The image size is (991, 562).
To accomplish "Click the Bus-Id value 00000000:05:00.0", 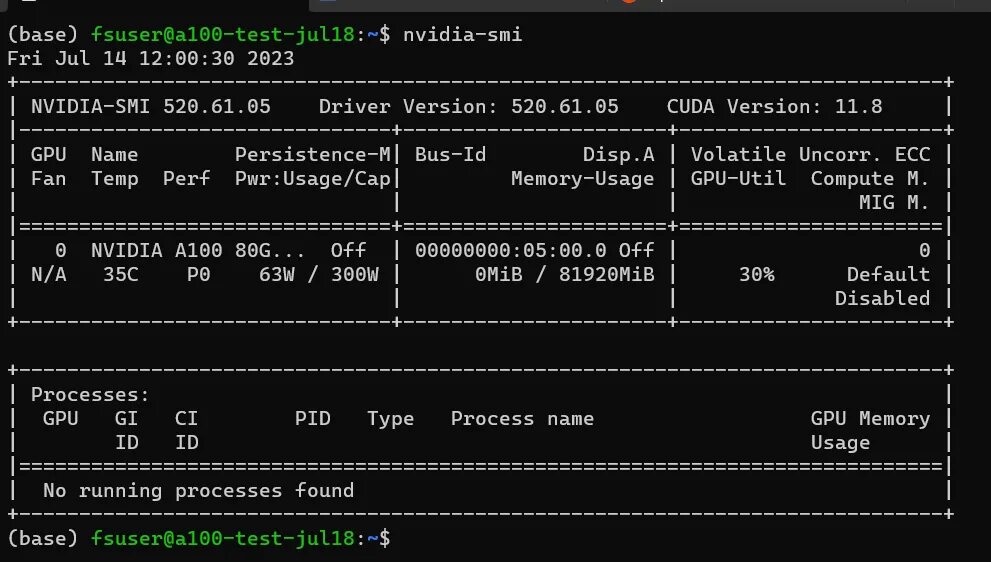I will tap(511, 250).
